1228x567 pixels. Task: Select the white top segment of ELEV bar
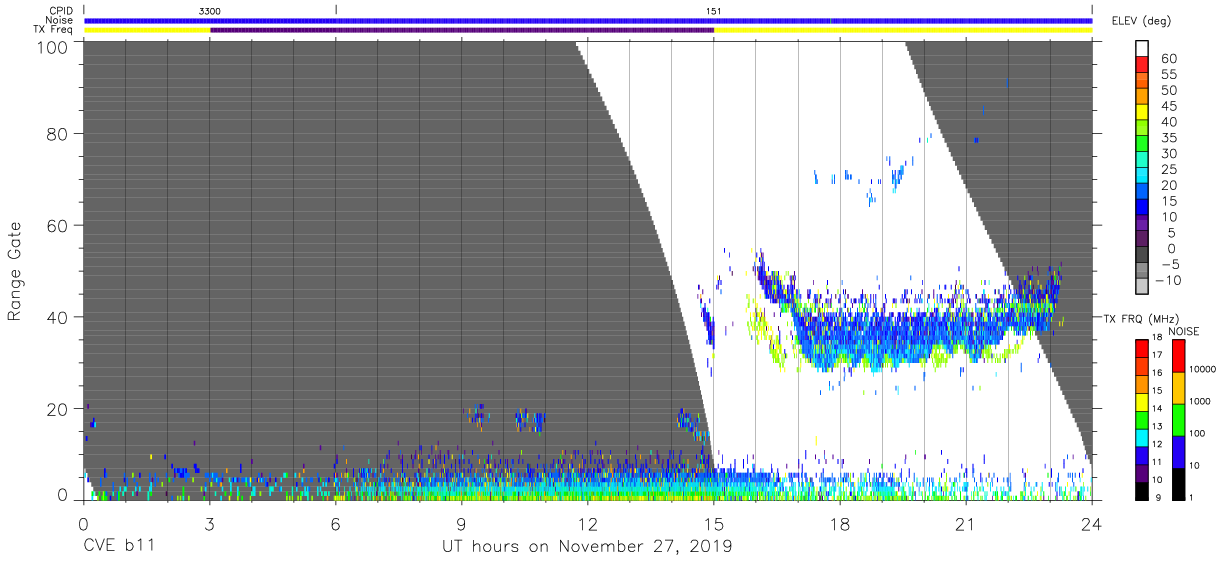tap(1143, 50)
